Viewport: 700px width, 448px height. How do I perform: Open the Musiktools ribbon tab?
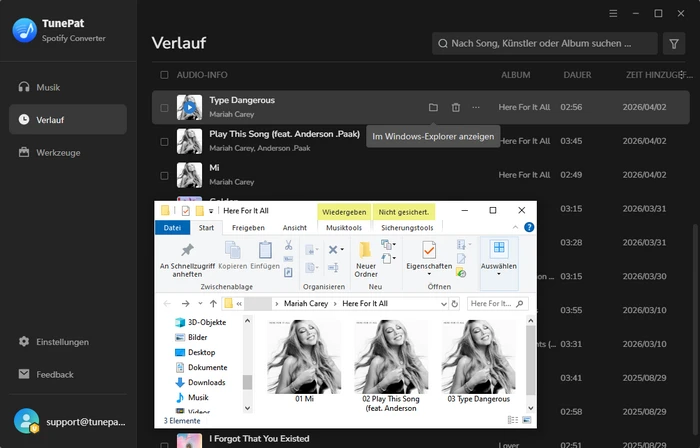point(344,228)
